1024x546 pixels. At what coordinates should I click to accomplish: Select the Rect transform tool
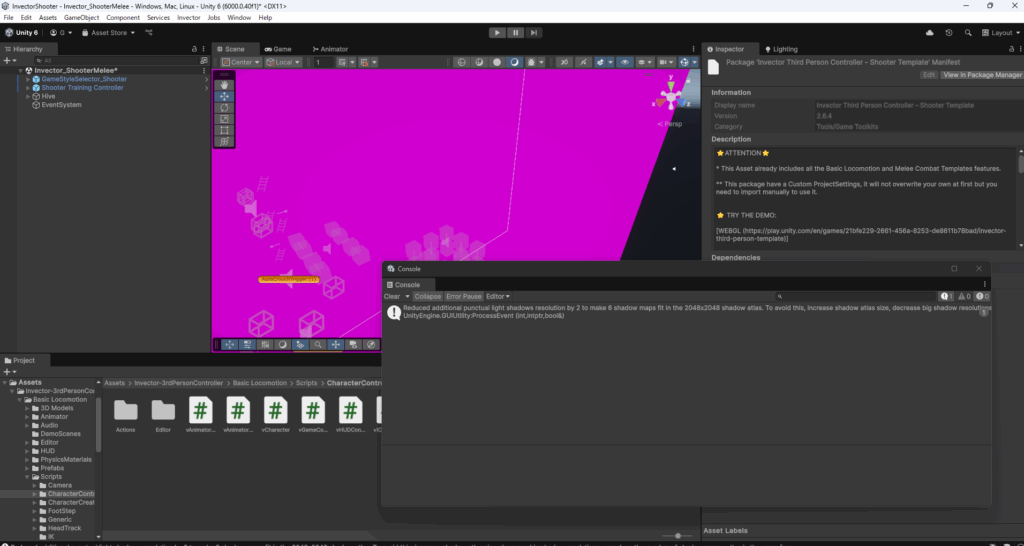tap(224, 130)
